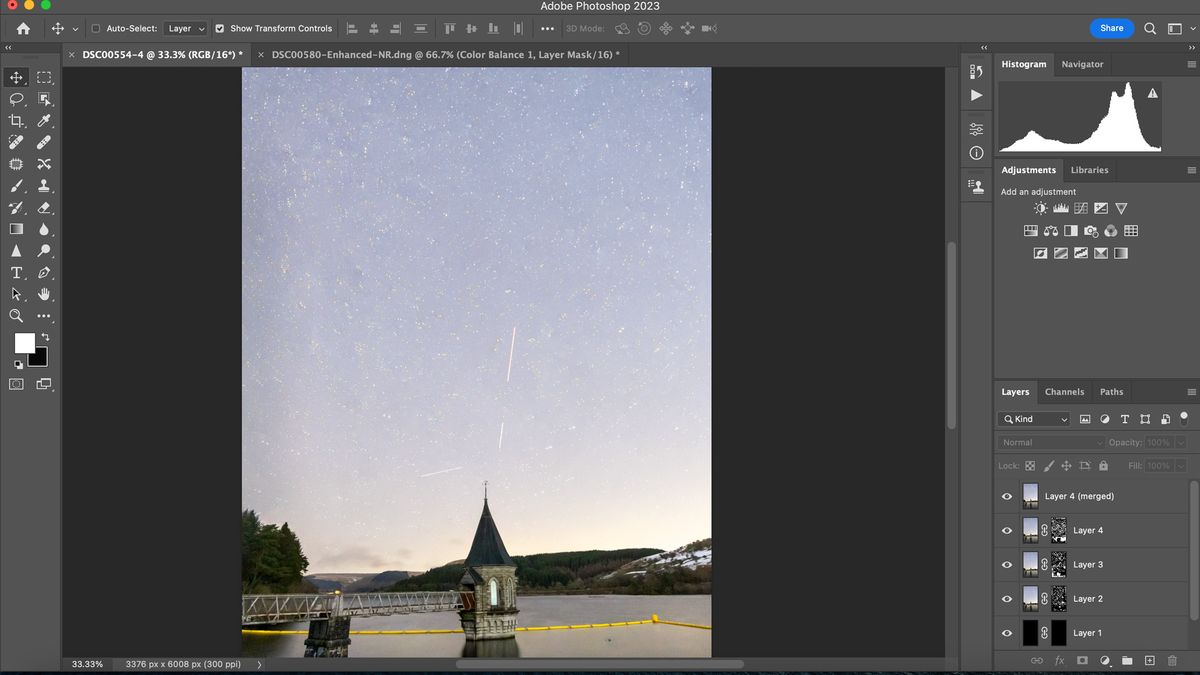Add a Curves adjustment layer
Viewport: 1200px width, 675px height.
[x=1081, y=208]
